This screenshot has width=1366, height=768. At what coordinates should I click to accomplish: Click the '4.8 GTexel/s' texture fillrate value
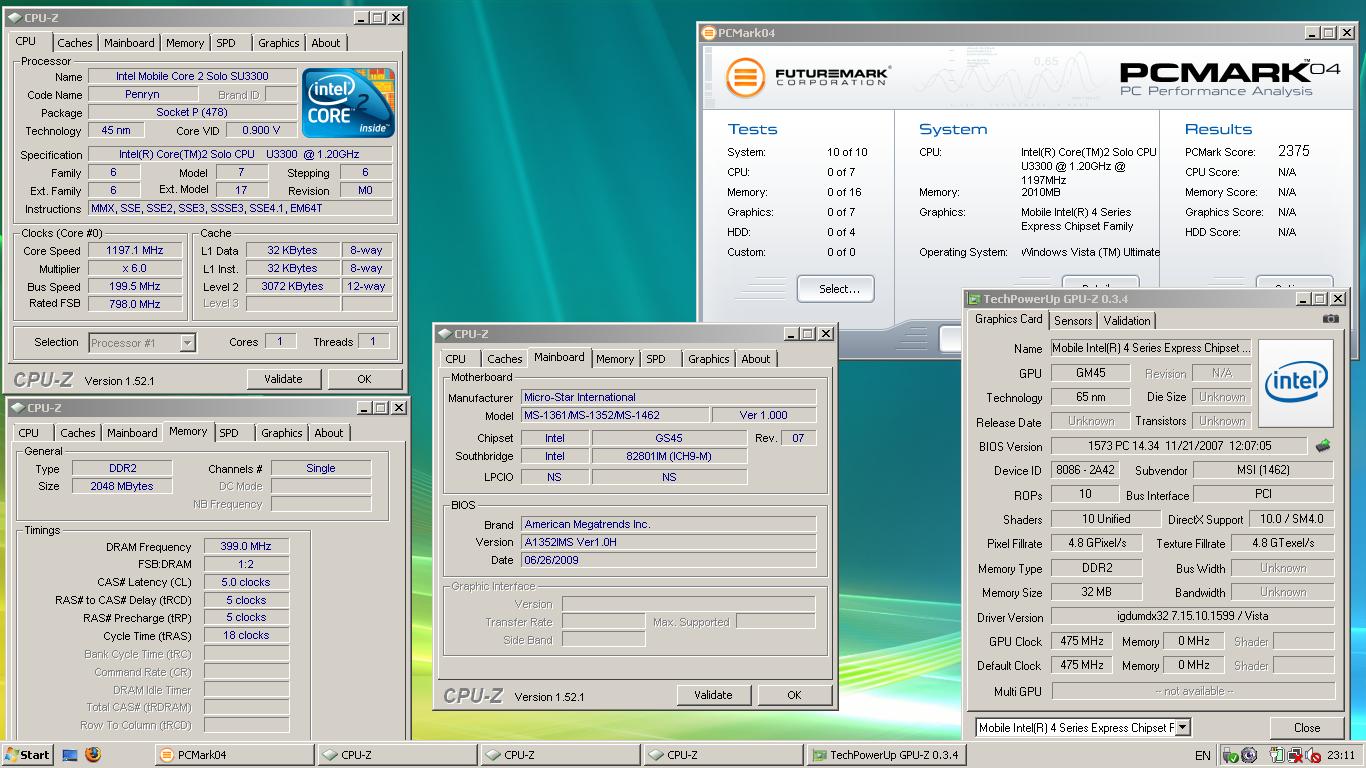(x=1283, y=543)
